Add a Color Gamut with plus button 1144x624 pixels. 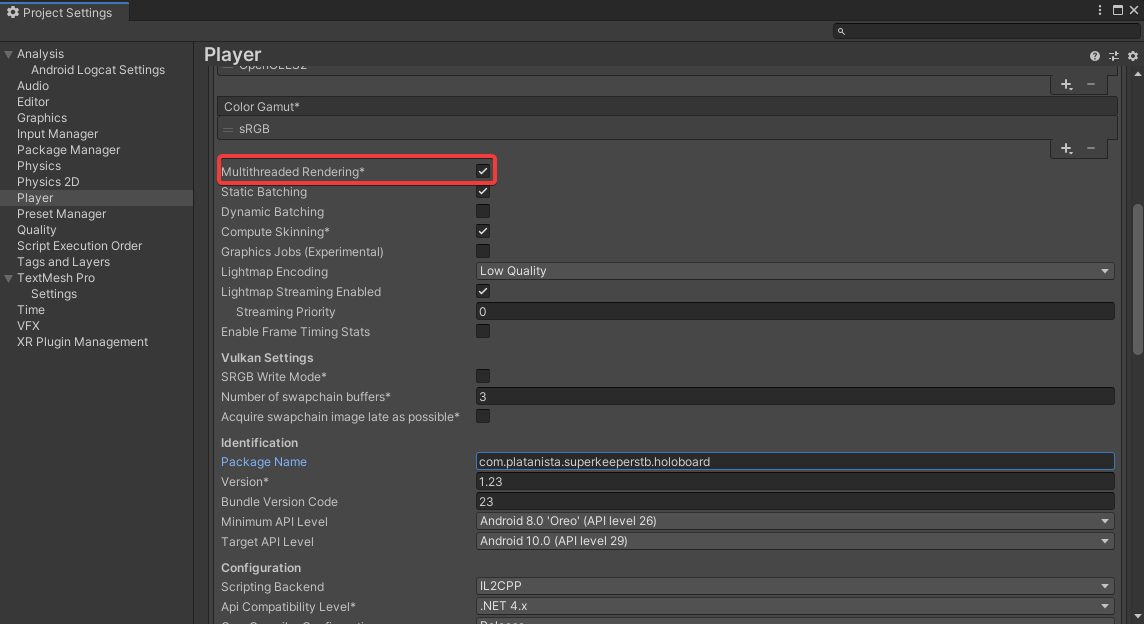1067,148
